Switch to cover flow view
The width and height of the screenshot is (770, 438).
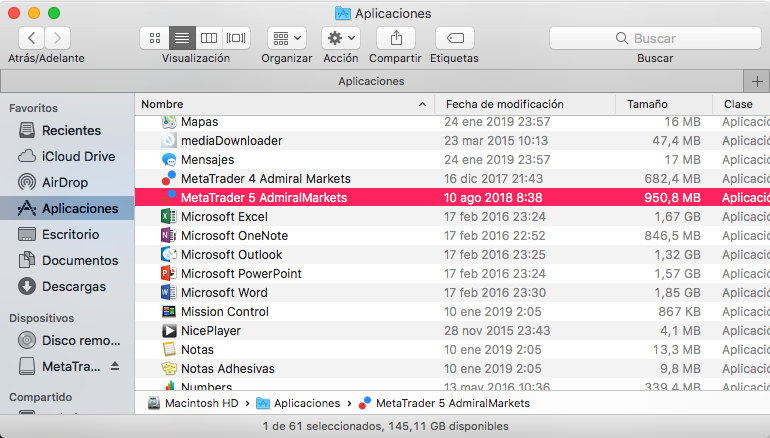click(x=236, y=38)
